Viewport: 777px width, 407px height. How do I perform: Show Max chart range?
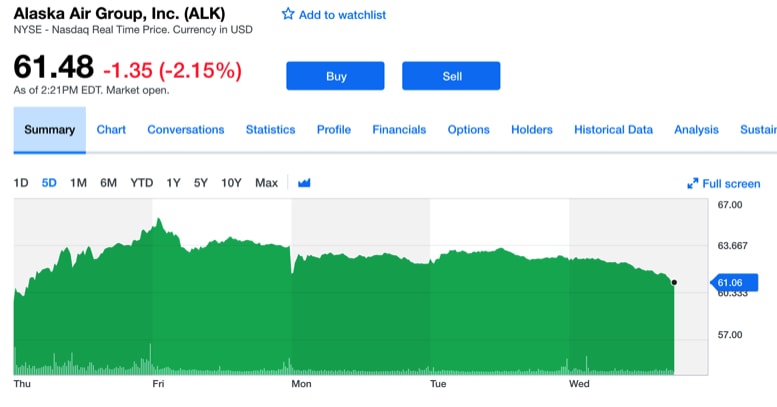click(x=267, y=183)
